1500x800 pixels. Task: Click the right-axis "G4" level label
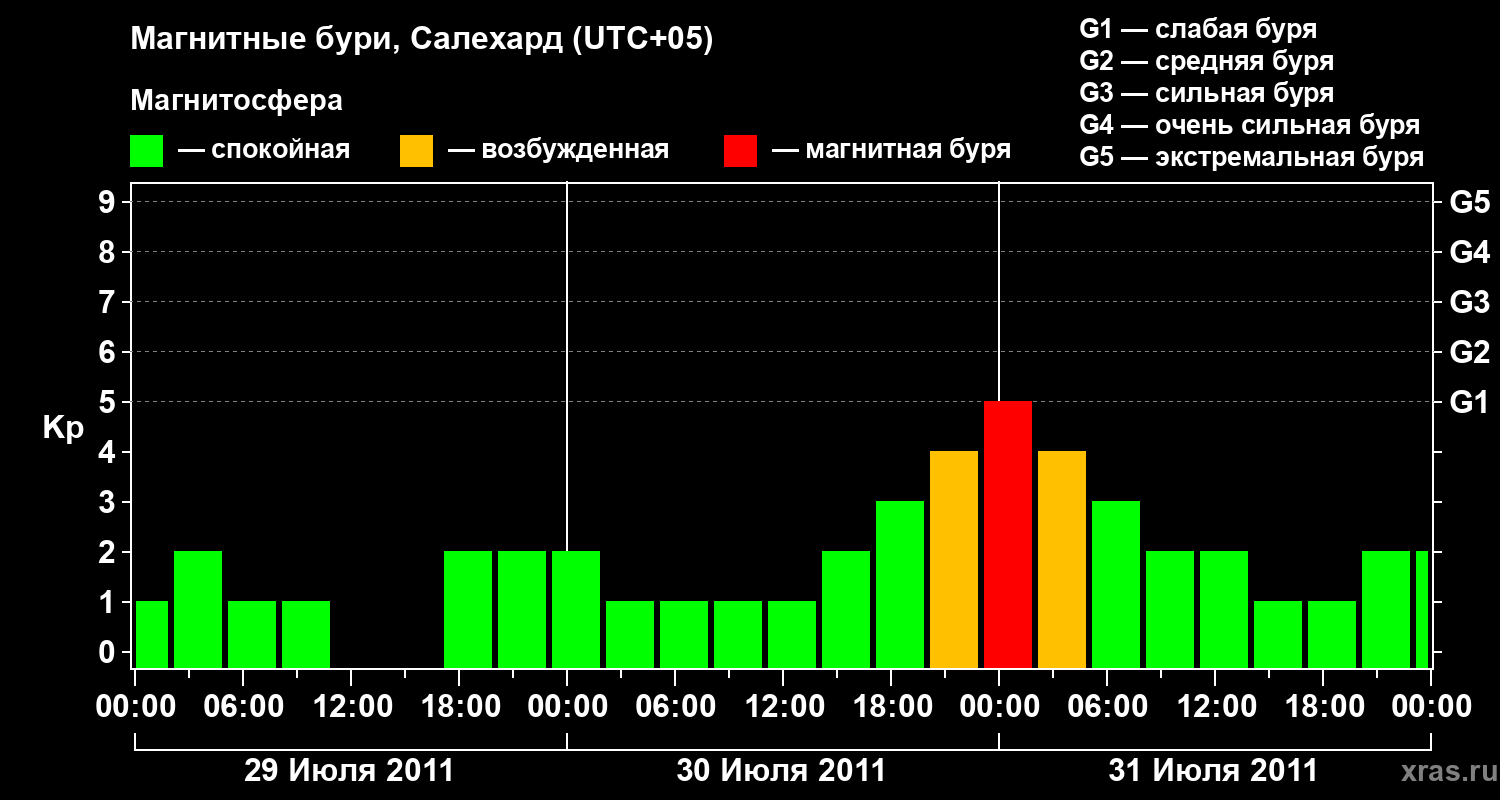tap(1469, 252)
